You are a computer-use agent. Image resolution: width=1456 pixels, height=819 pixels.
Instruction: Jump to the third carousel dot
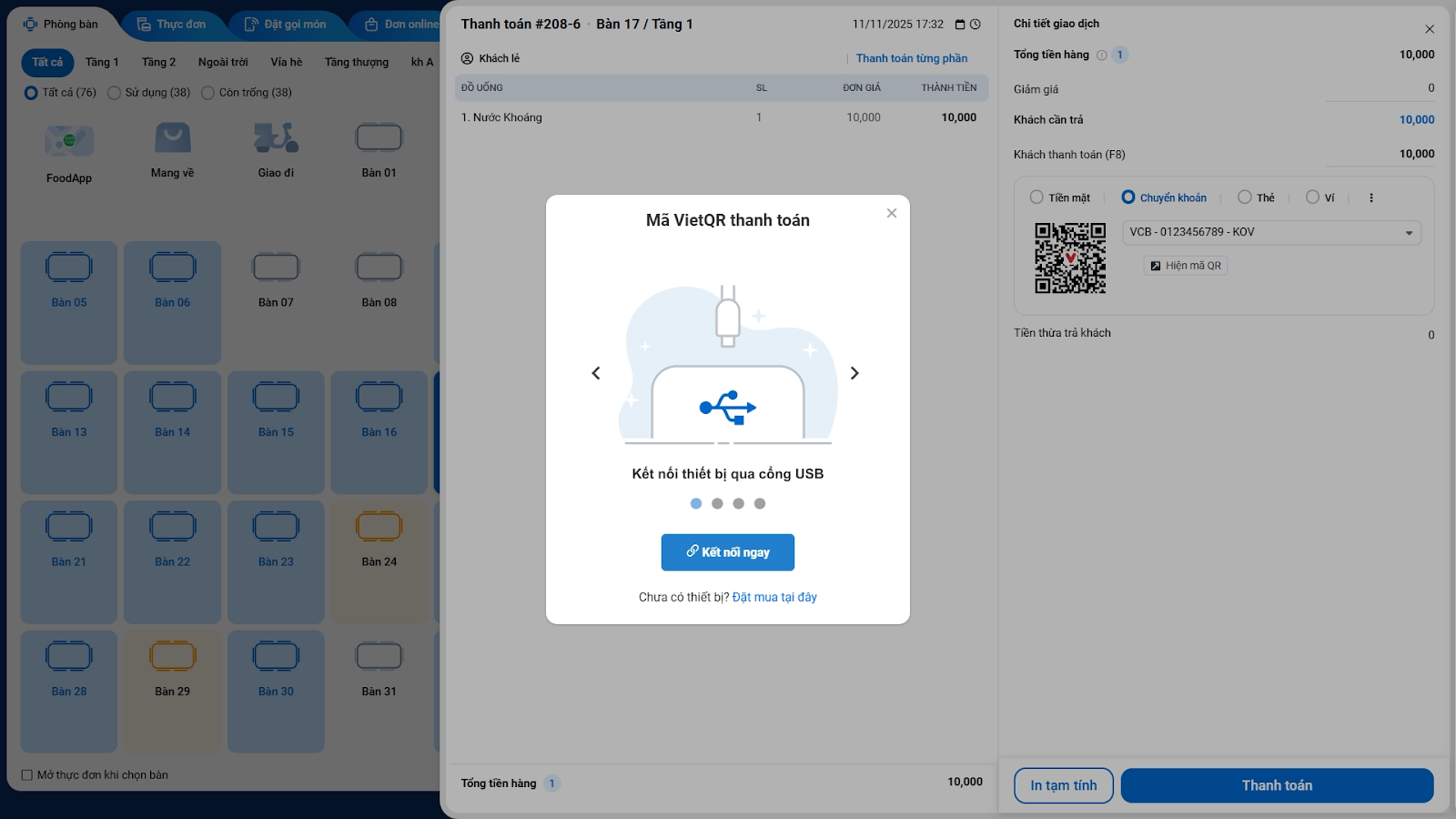738,503
